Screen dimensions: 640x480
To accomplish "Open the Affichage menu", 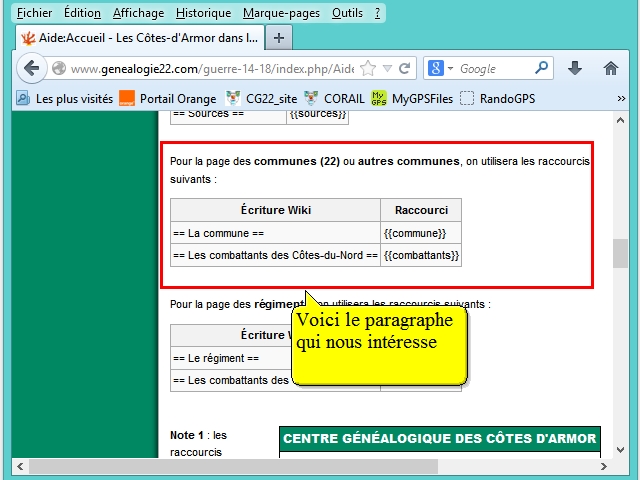I will [x=138, y=13].
